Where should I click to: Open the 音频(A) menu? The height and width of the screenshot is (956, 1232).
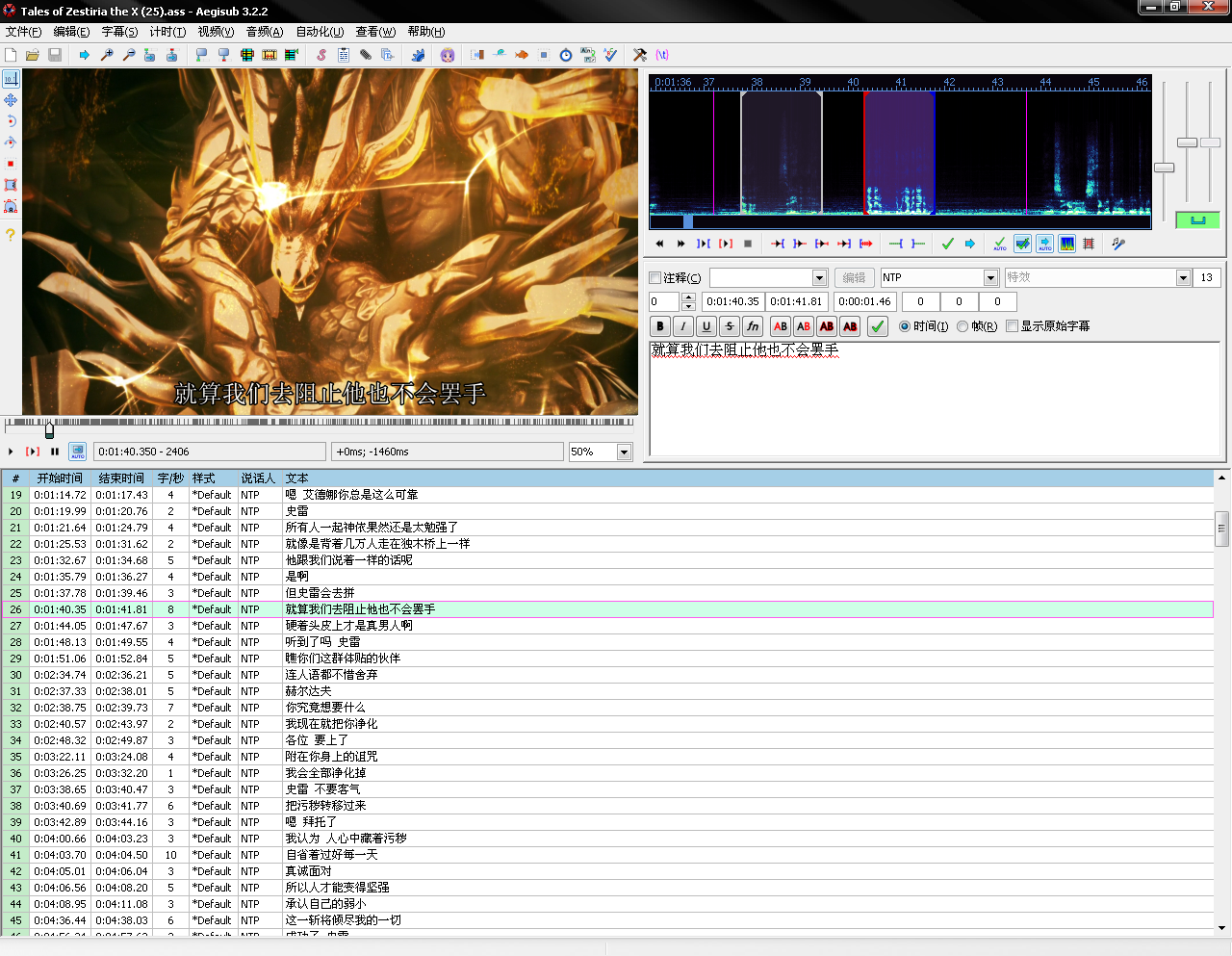[265, 32]
